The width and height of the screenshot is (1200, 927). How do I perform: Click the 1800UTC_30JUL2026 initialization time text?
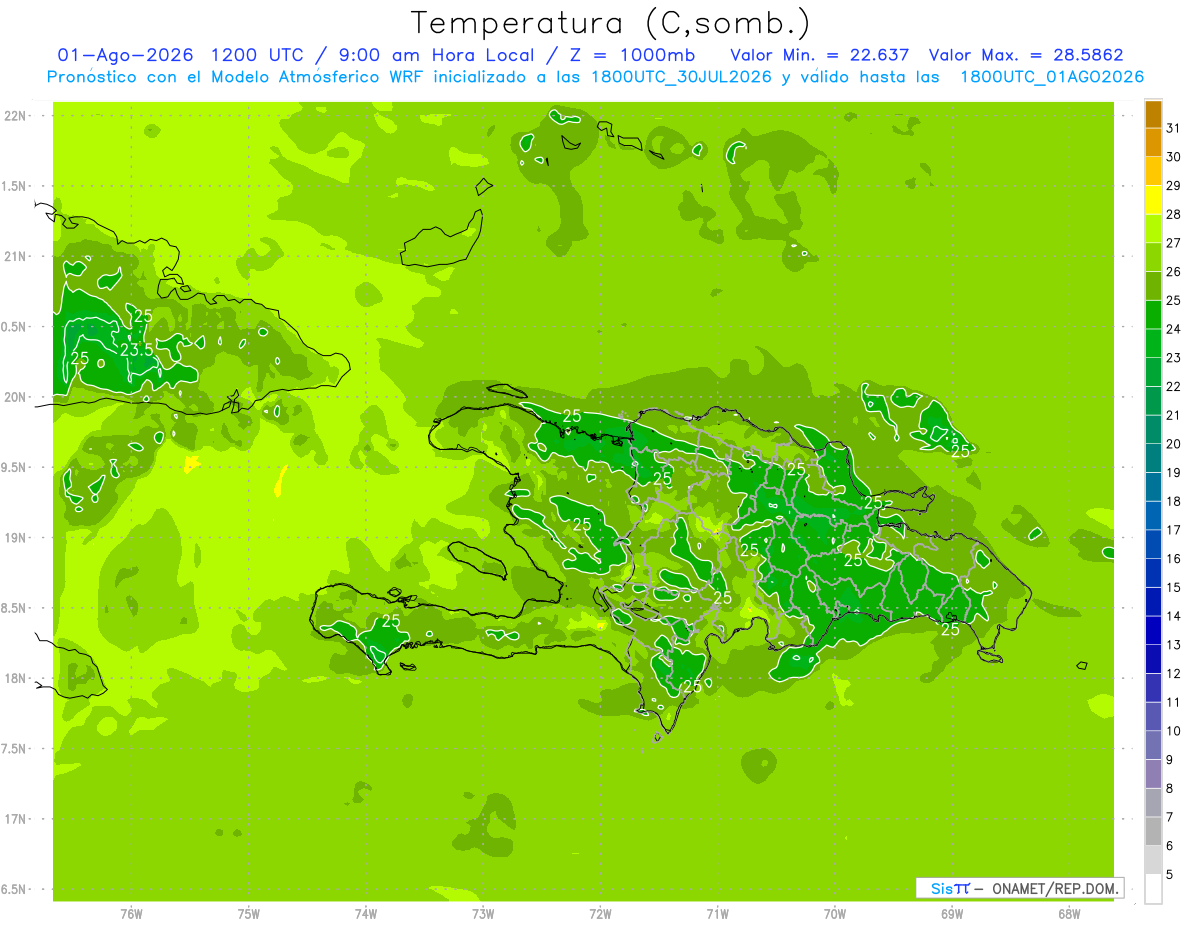(x=681, y=77)
